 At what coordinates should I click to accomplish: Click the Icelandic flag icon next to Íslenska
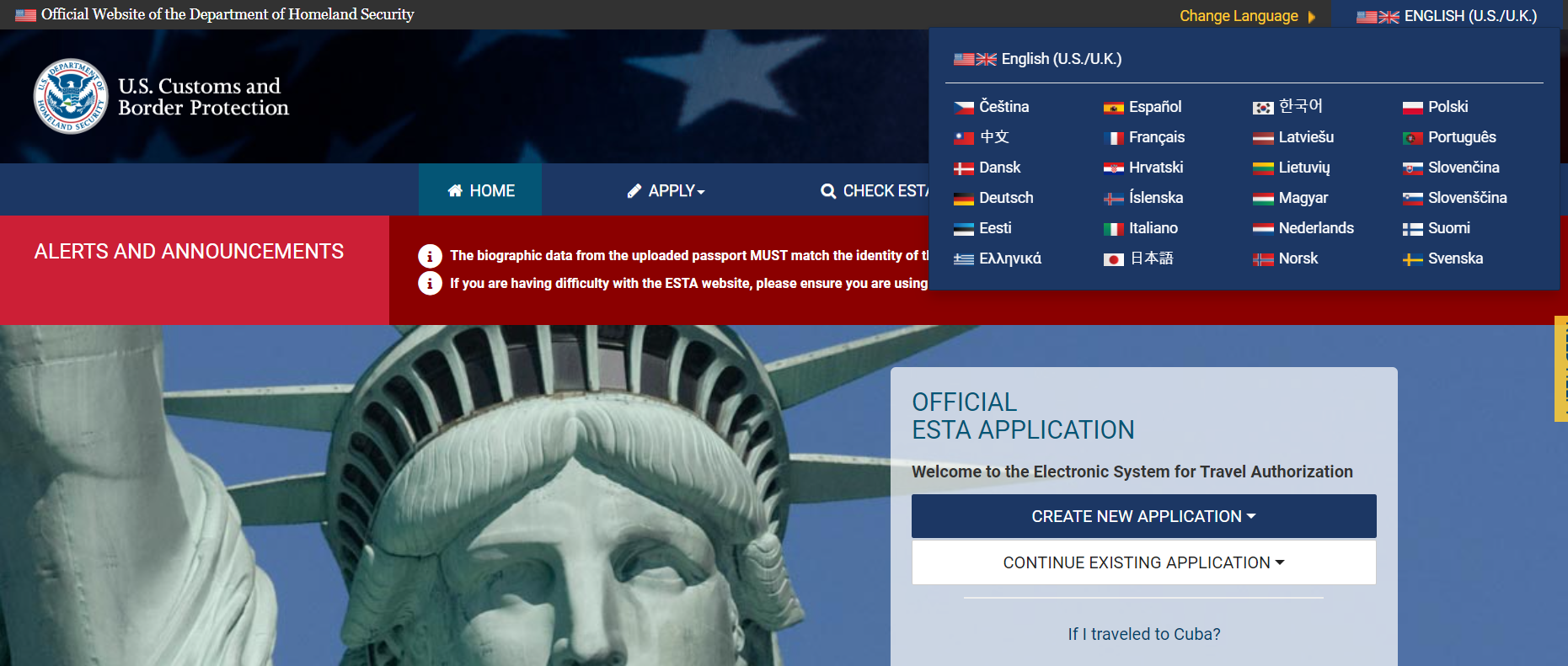1114,199
